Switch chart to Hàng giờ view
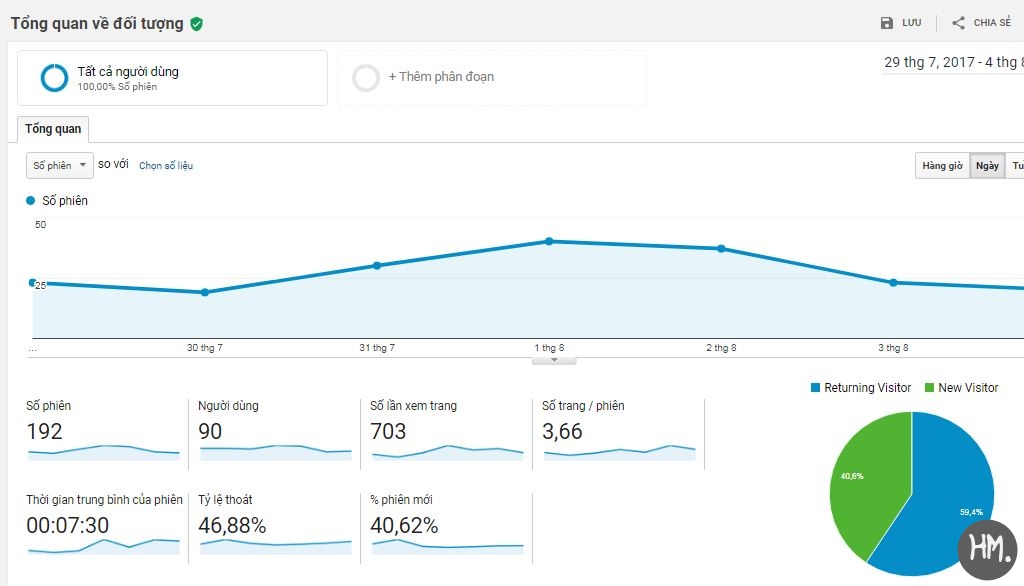This screenshot has width=1024, height=586. (942, 165)
